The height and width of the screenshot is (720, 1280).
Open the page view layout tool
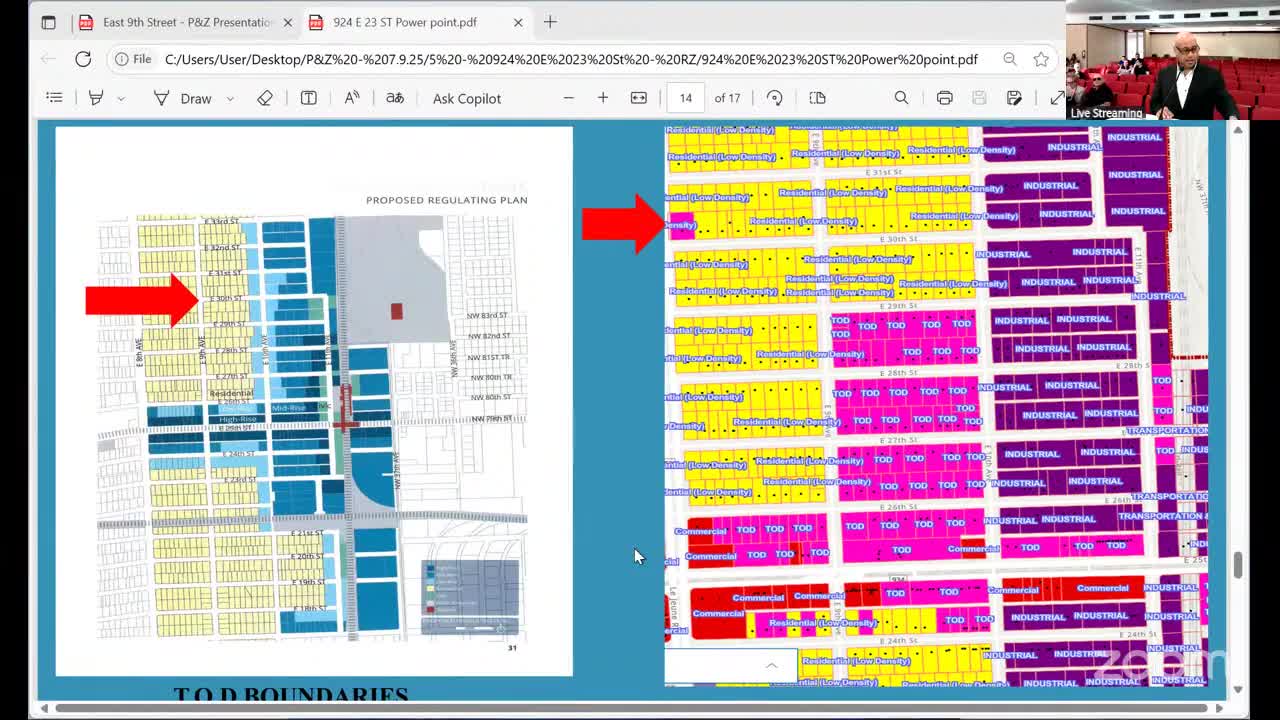[817, 97]
